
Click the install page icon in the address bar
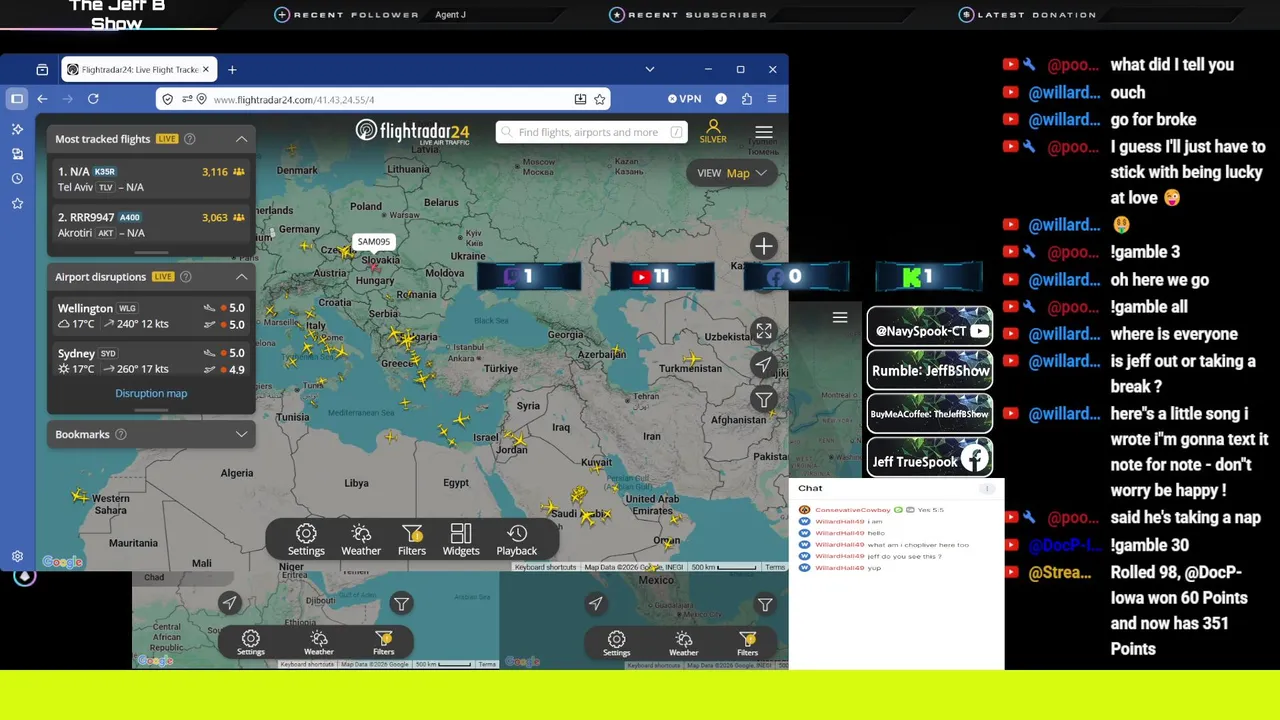pos(580,99)
